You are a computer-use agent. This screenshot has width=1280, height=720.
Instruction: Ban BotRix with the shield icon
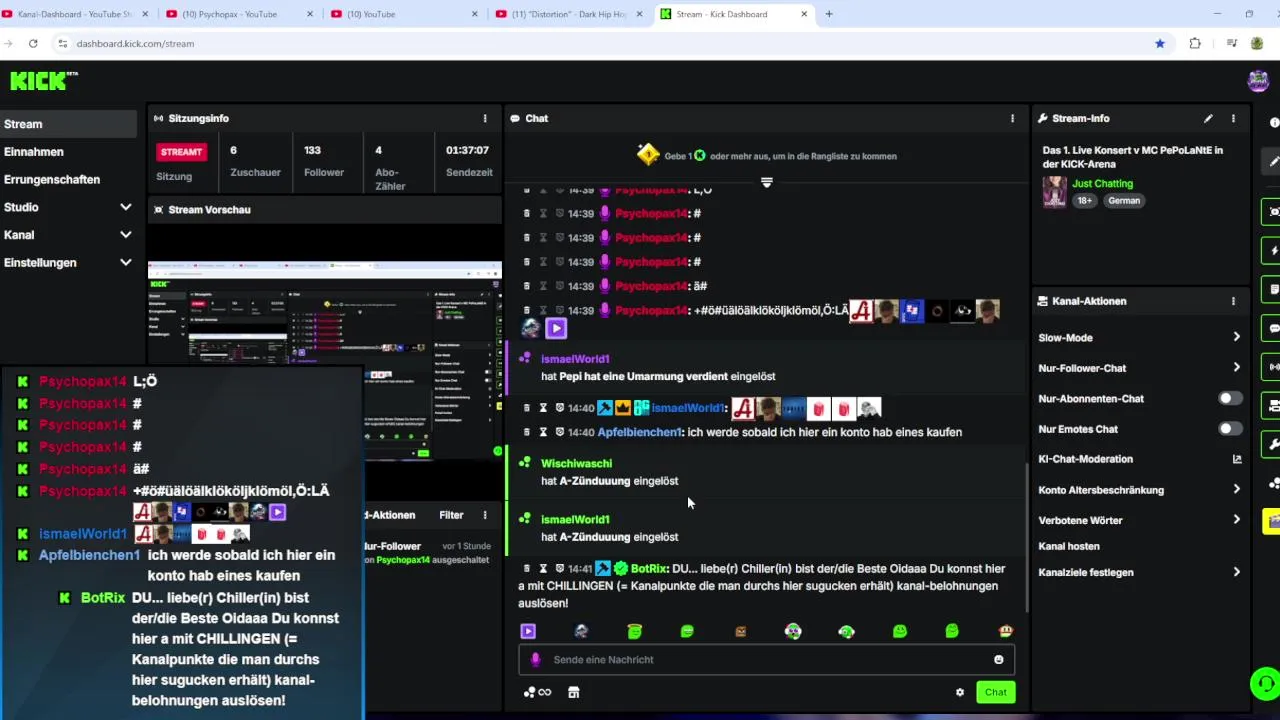pos(559,568)
